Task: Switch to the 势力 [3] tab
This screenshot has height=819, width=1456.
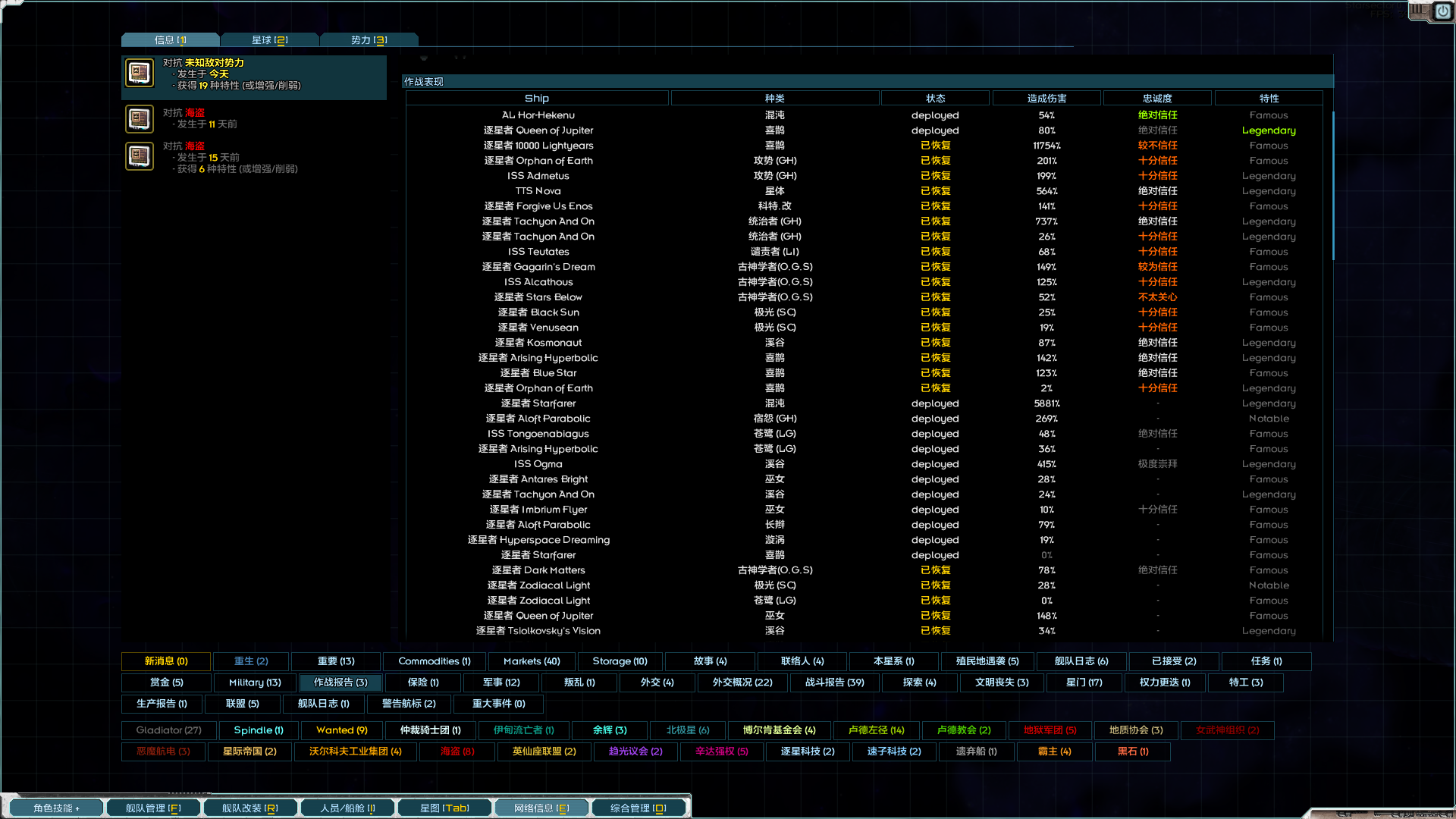Action: point(369,39)
